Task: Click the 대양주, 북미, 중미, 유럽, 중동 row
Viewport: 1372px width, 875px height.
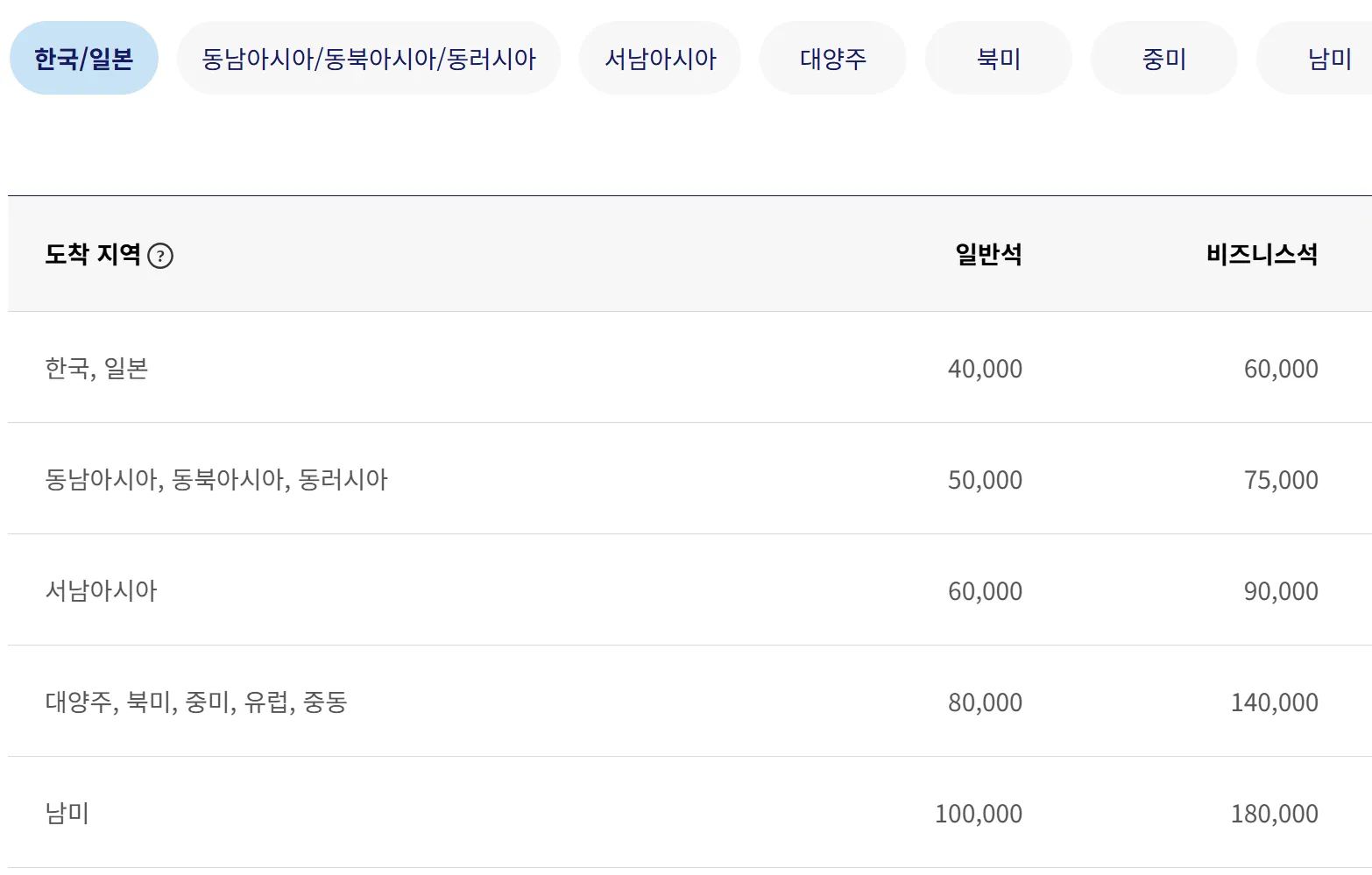Action: [196, 702]
